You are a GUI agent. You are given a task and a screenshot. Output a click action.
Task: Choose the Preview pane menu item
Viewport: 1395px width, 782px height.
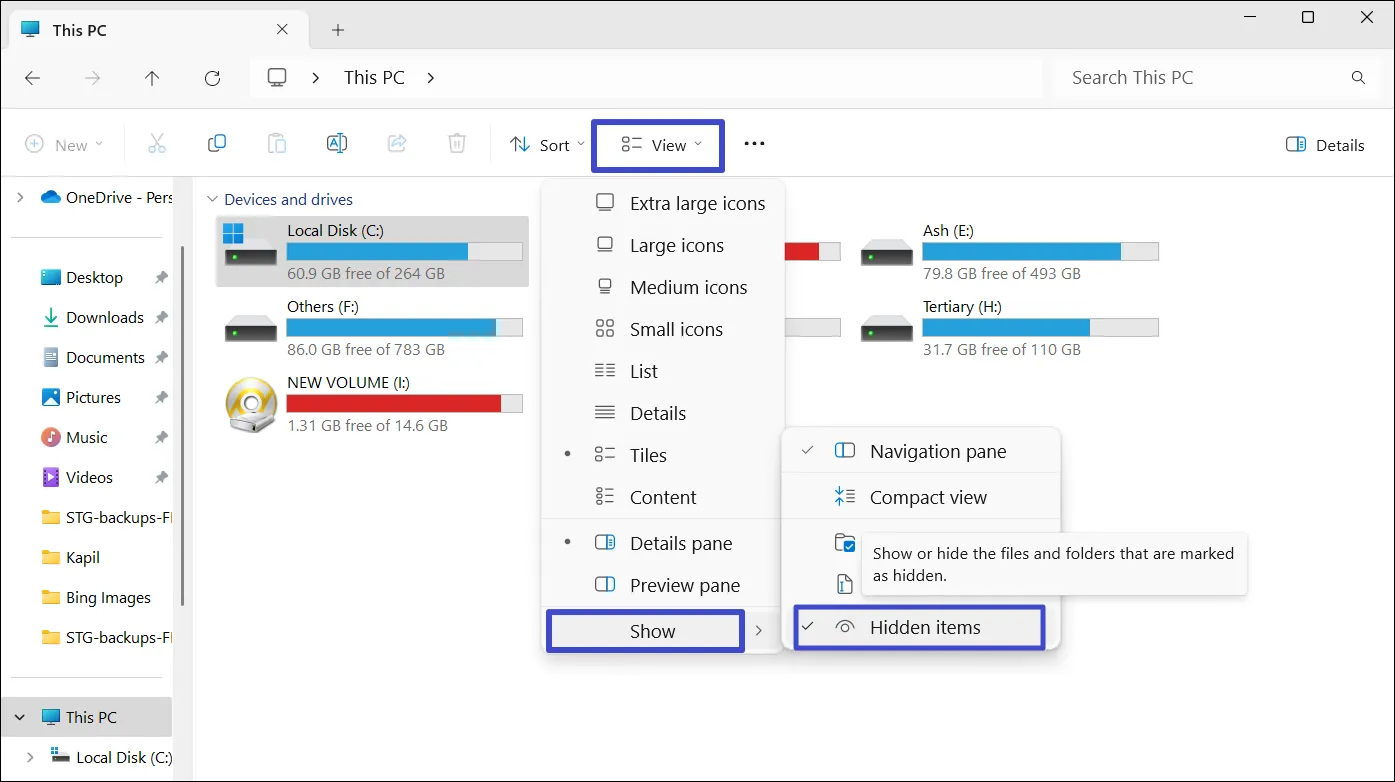(x=684, y=586)
